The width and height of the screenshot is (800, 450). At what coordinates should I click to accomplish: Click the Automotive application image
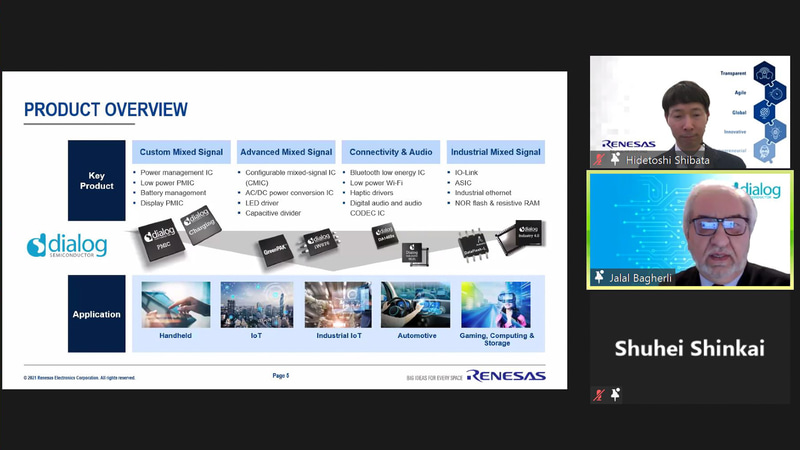point(415,305)
